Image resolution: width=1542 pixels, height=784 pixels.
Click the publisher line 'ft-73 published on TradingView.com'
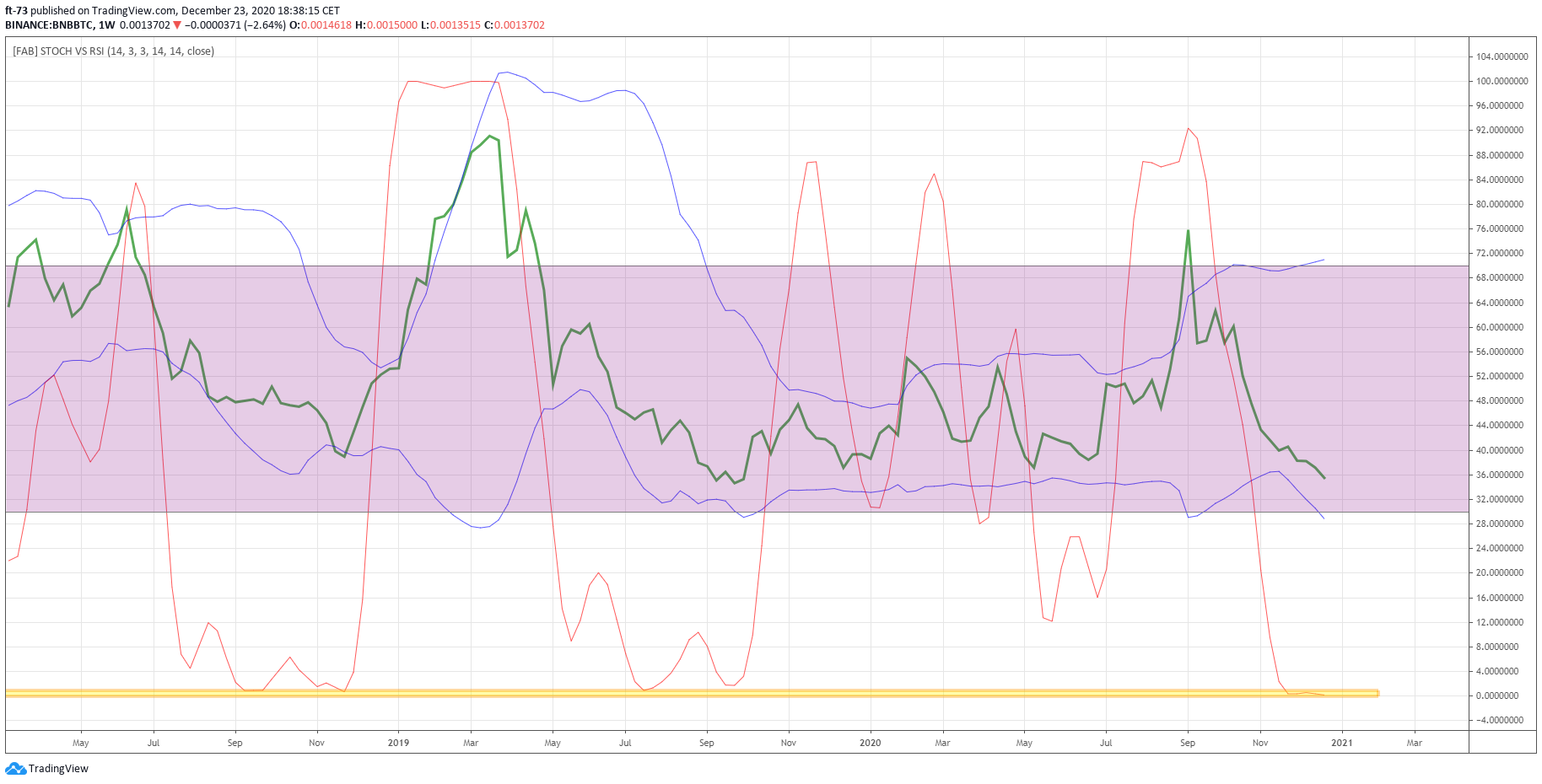(91, 11)
